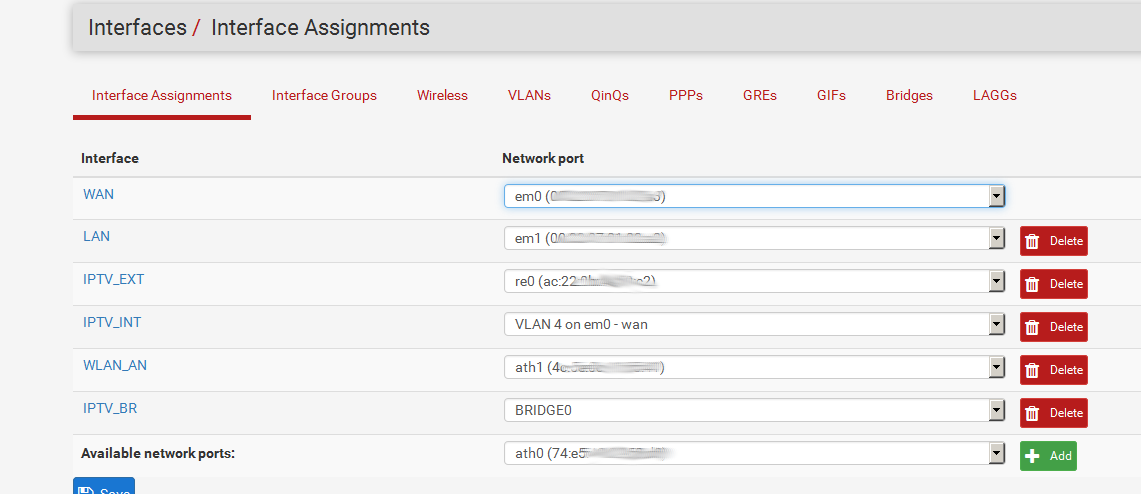Click trash icon on the IPTV_BR row
The height and width of the screenshot is (494, 1141).
1033,413
